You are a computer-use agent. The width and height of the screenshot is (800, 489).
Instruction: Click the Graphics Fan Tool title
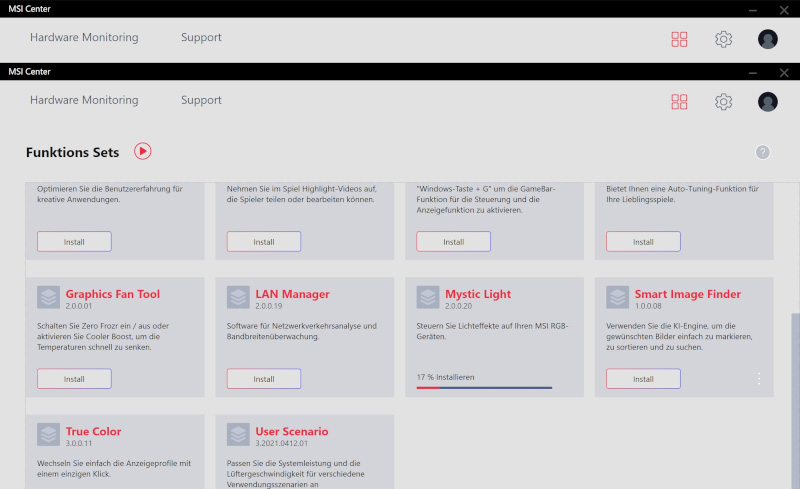click(x=113, y=294)
